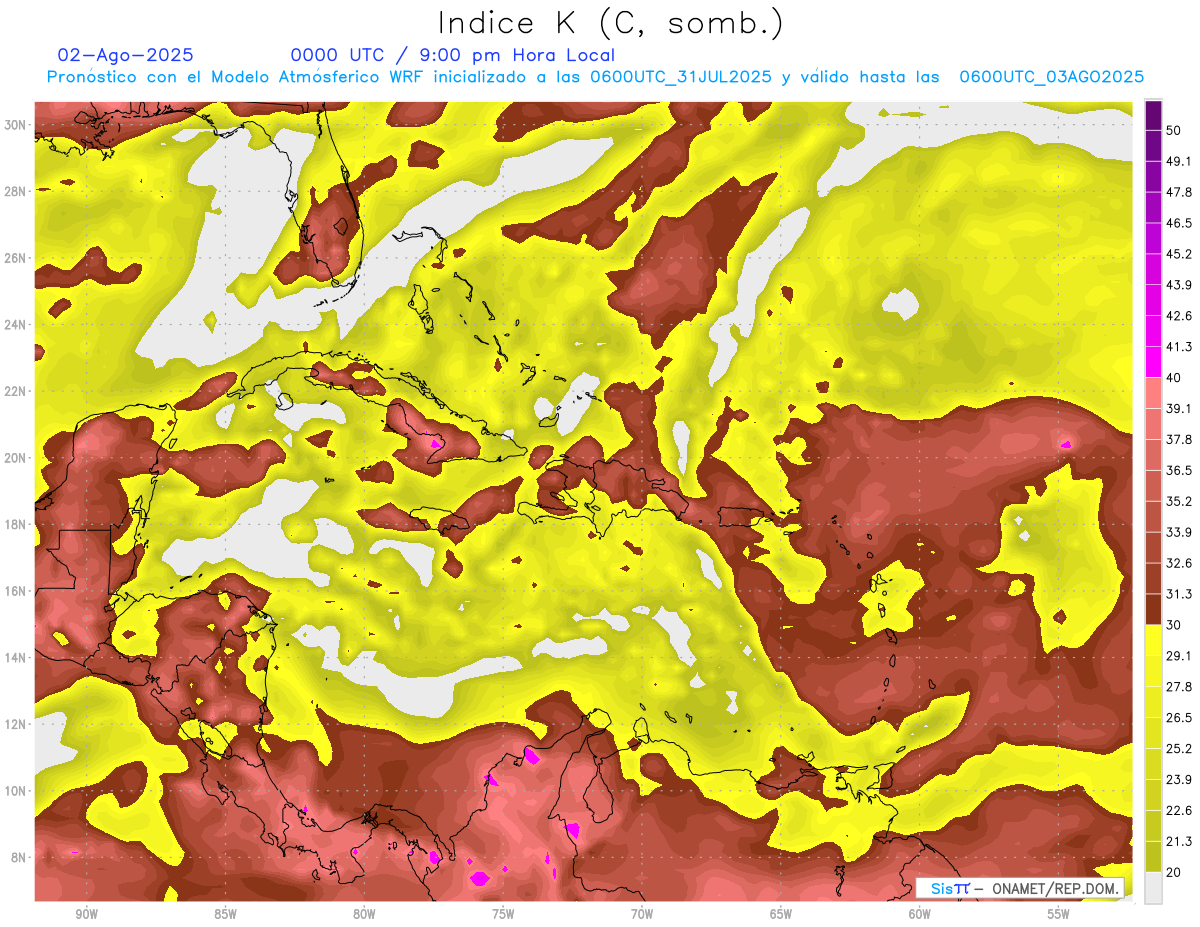The width and height of the screenshot is (1200, 927).
Task: Select the latitude label "8N"
Action: (20, 857)
